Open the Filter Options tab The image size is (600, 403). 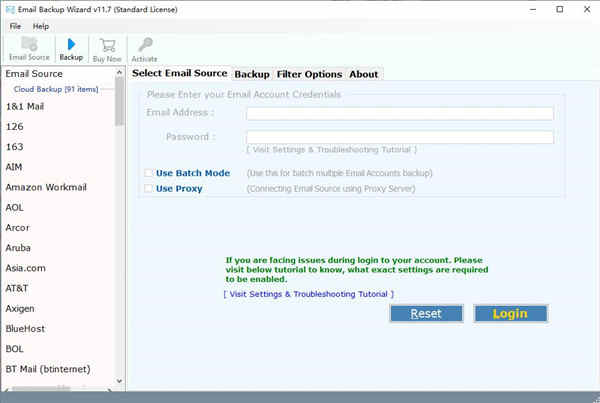pyautogui.click(x=309, y=74)
